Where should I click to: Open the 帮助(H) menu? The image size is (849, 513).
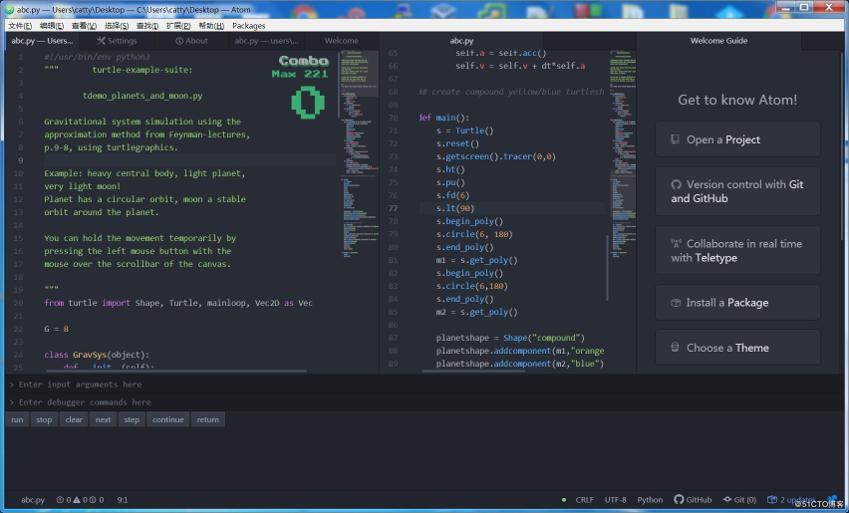click(x=211, y=25)
